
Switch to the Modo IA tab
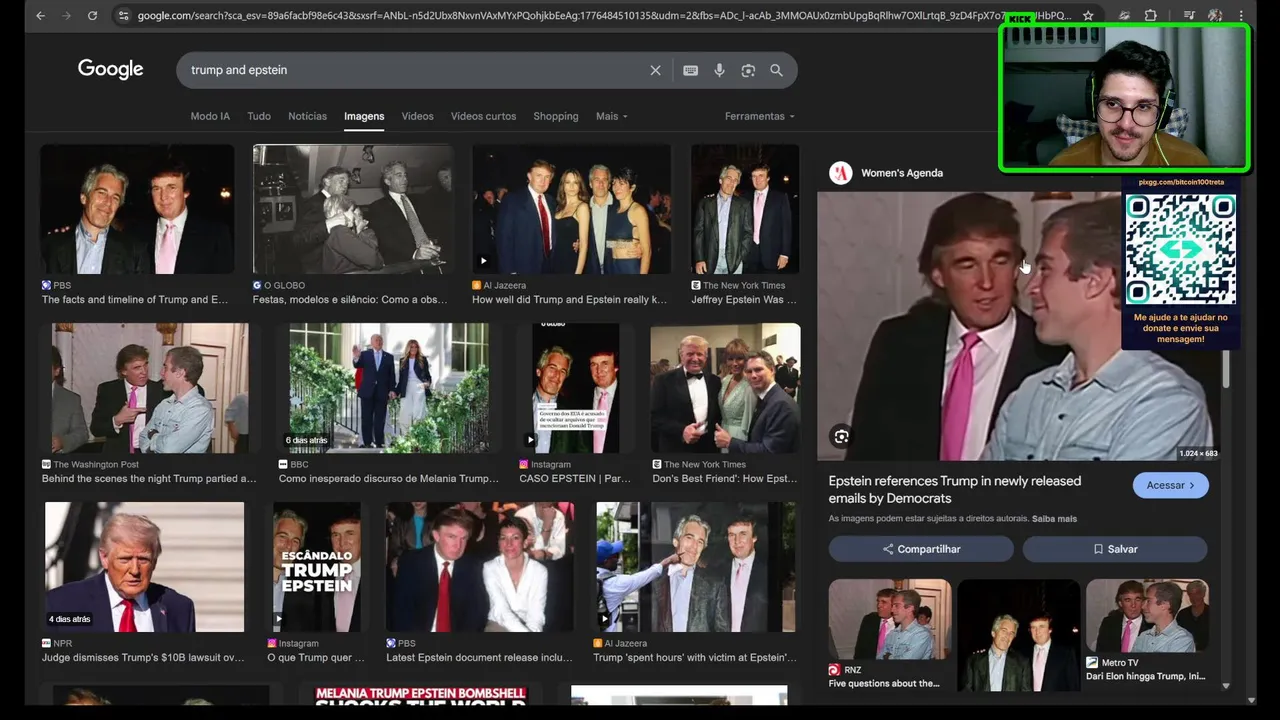pyautogui.click(x=210, y=116)
